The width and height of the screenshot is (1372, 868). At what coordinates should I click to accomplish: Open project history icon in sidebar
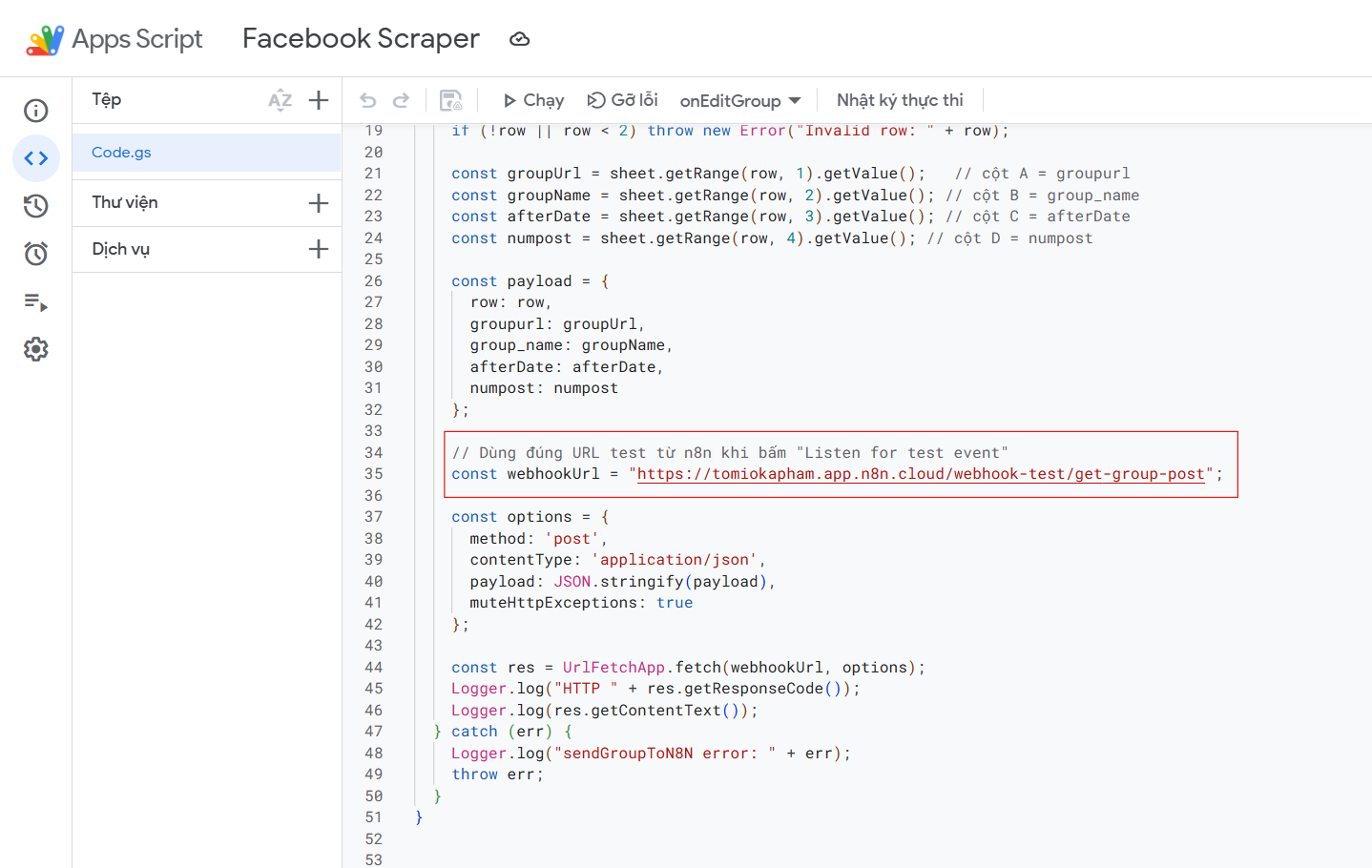click(x=36, y=206)
